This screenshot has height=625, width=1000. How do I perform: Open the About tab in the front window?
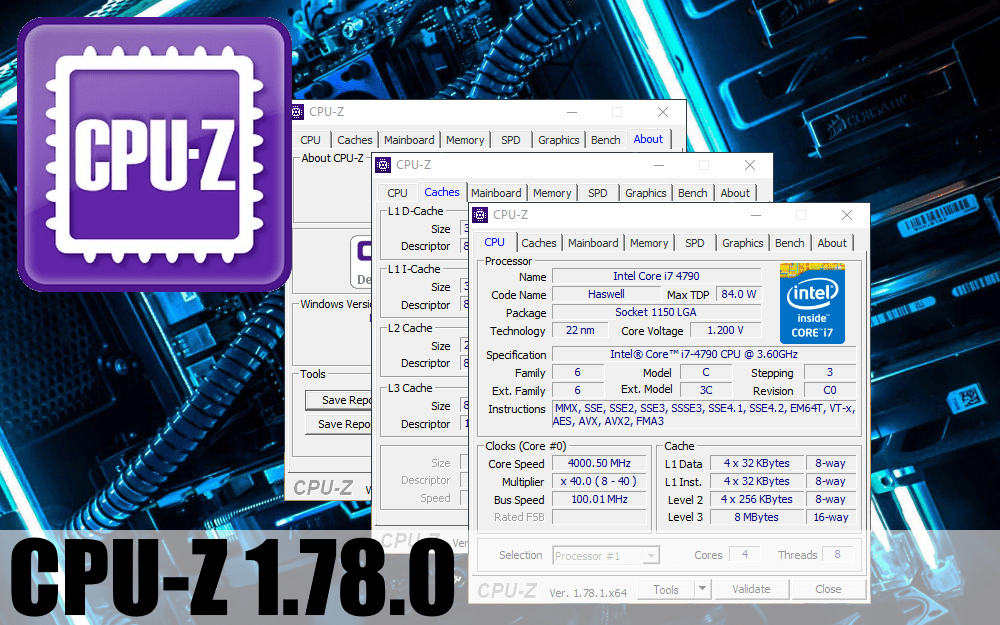832,243
